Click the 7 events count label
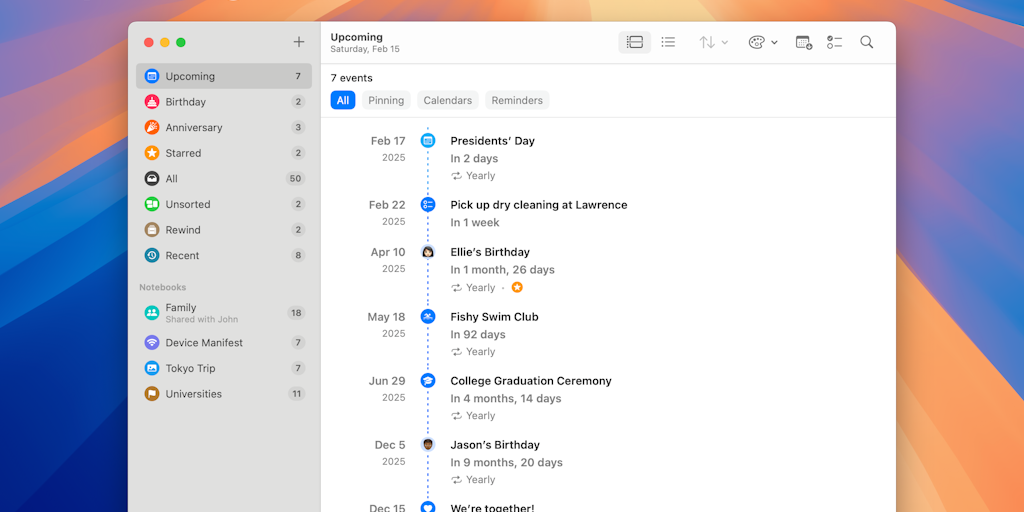This screenshot has width=1024, height=512. pos(351,78)
